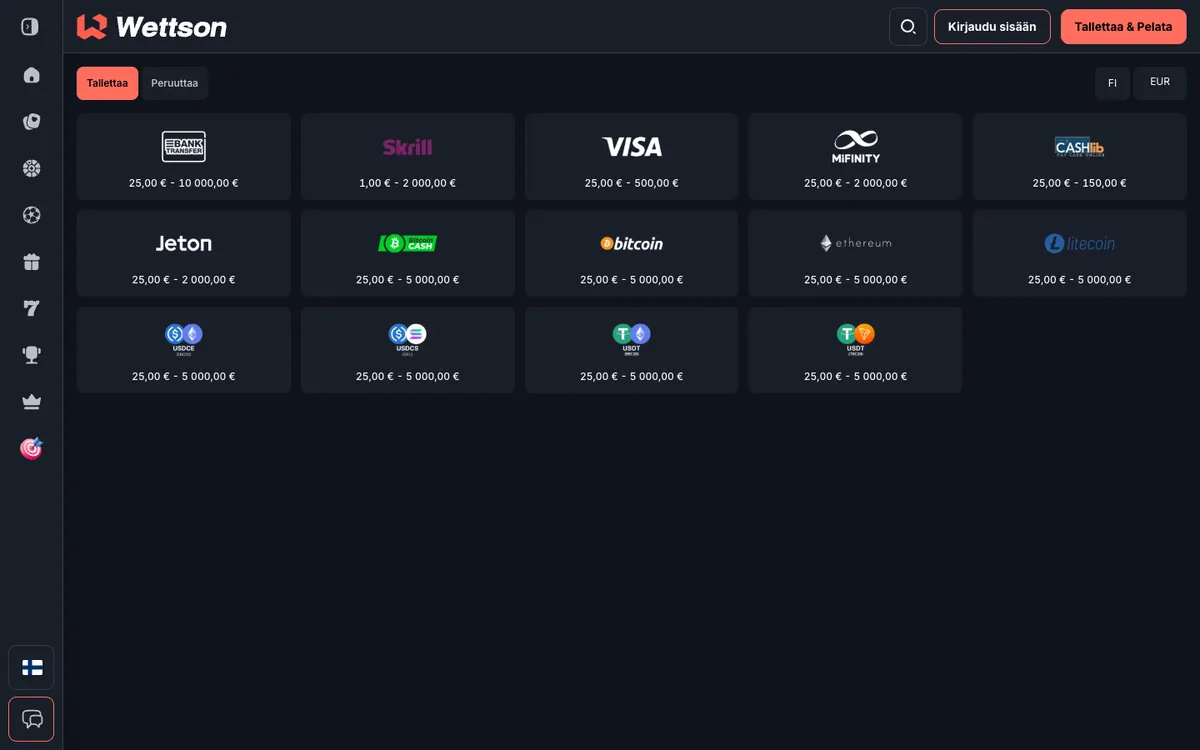Select the USDT with Ethereum logo card
Image resolution: width=1200 pixels, height=750 pixels.
pyautogui.click(x=632, y=350)
